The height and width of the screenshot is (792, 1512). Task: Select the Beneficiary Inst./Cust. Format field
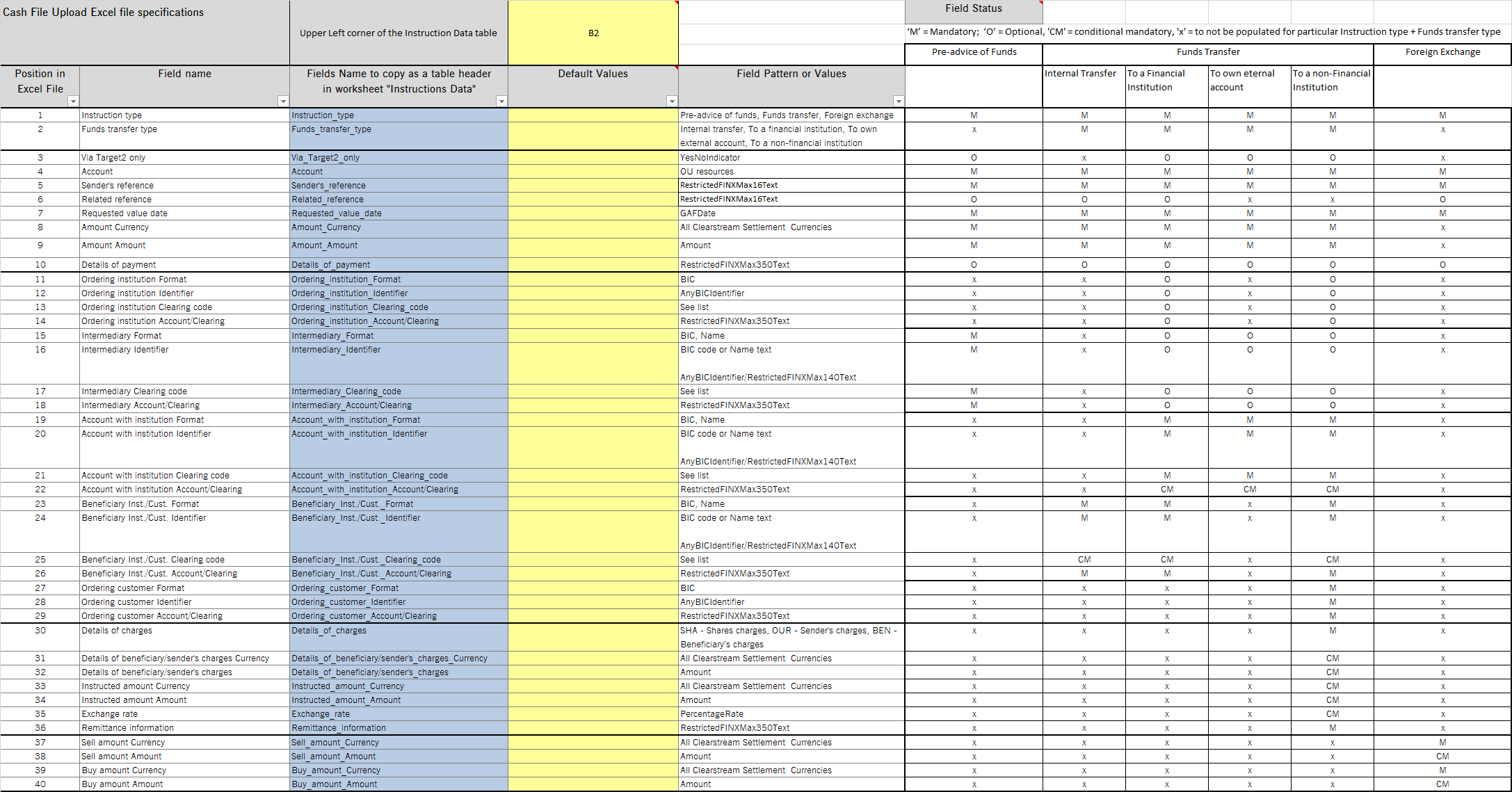[184, 504]
